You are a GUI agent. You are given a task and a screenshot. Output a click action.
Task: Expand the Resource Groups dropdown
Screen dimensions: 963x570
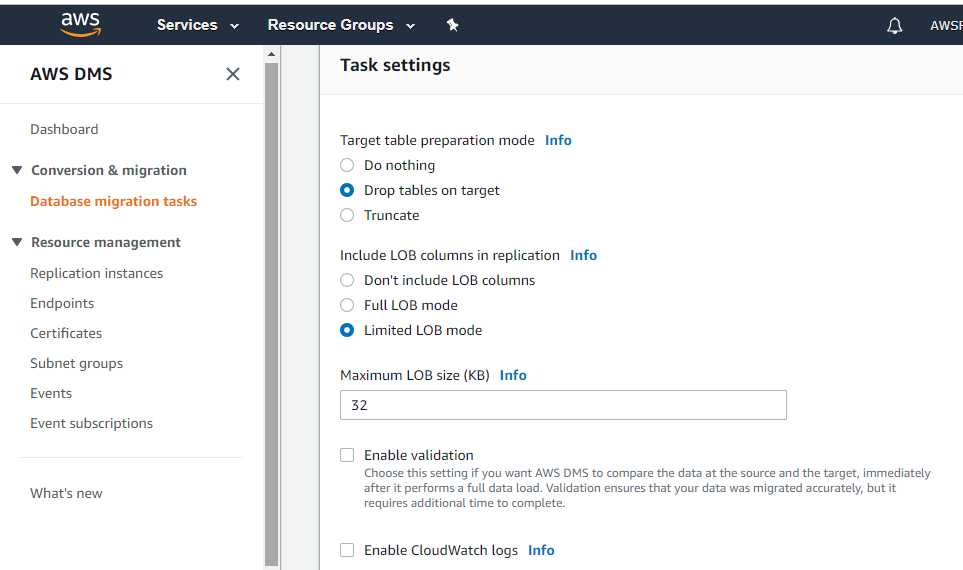tap(341, 25)
